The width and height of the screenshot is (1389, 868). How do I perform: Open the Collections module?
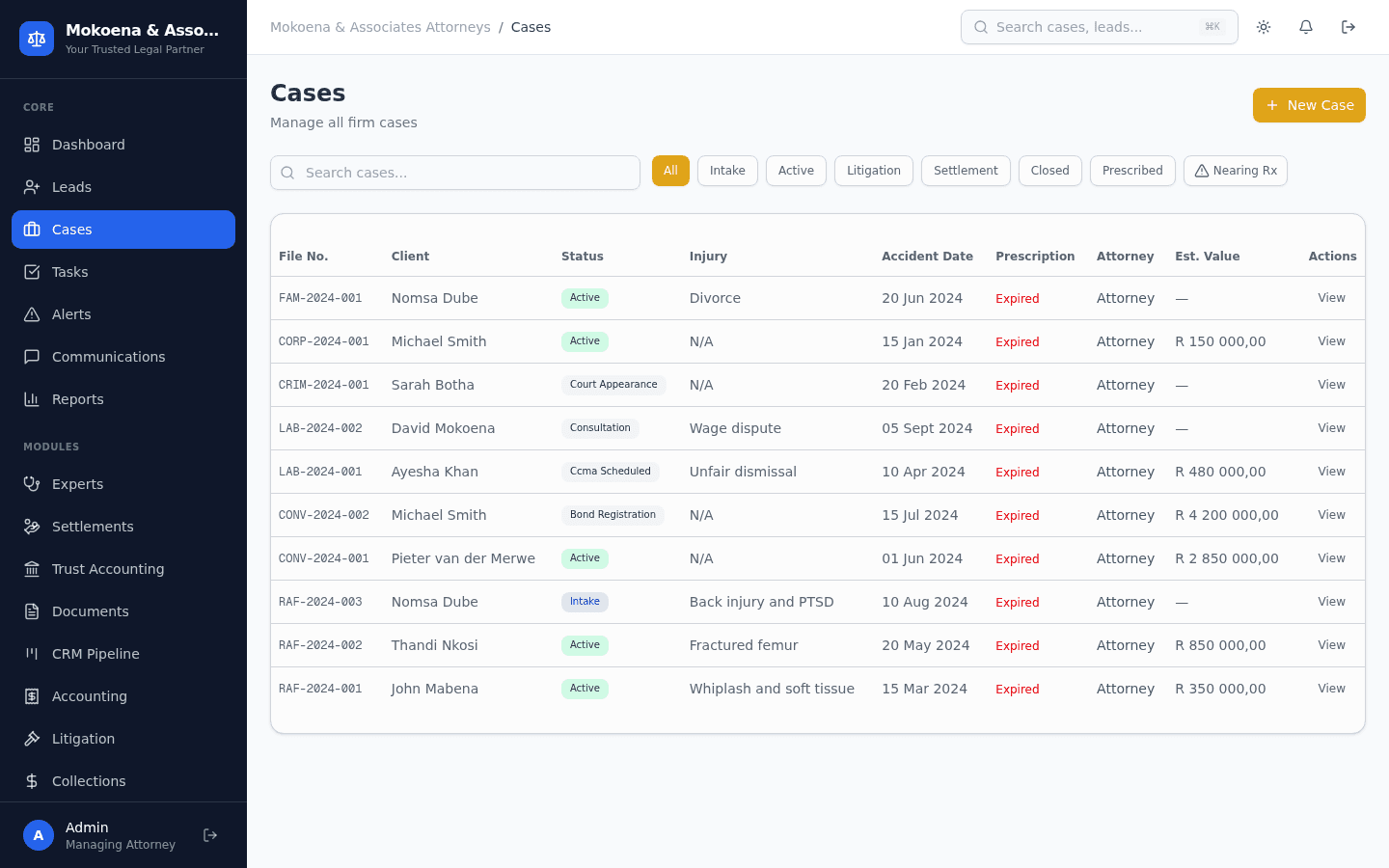pos(123,781)
